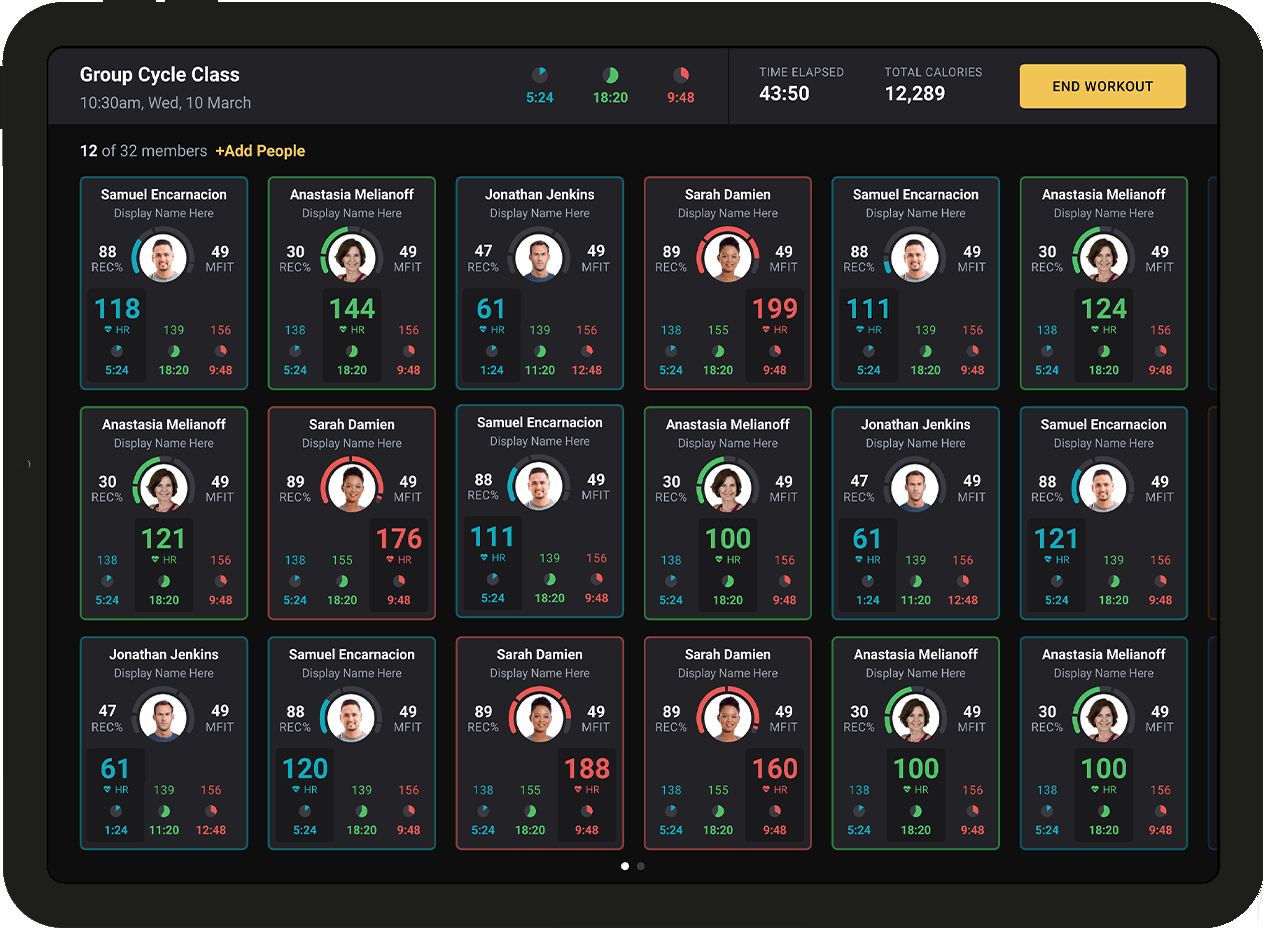This screenshot has width=1263, height=928.
Task: Click Samuel's avatar on the 120 HR card
Action: tap(352, 718)
